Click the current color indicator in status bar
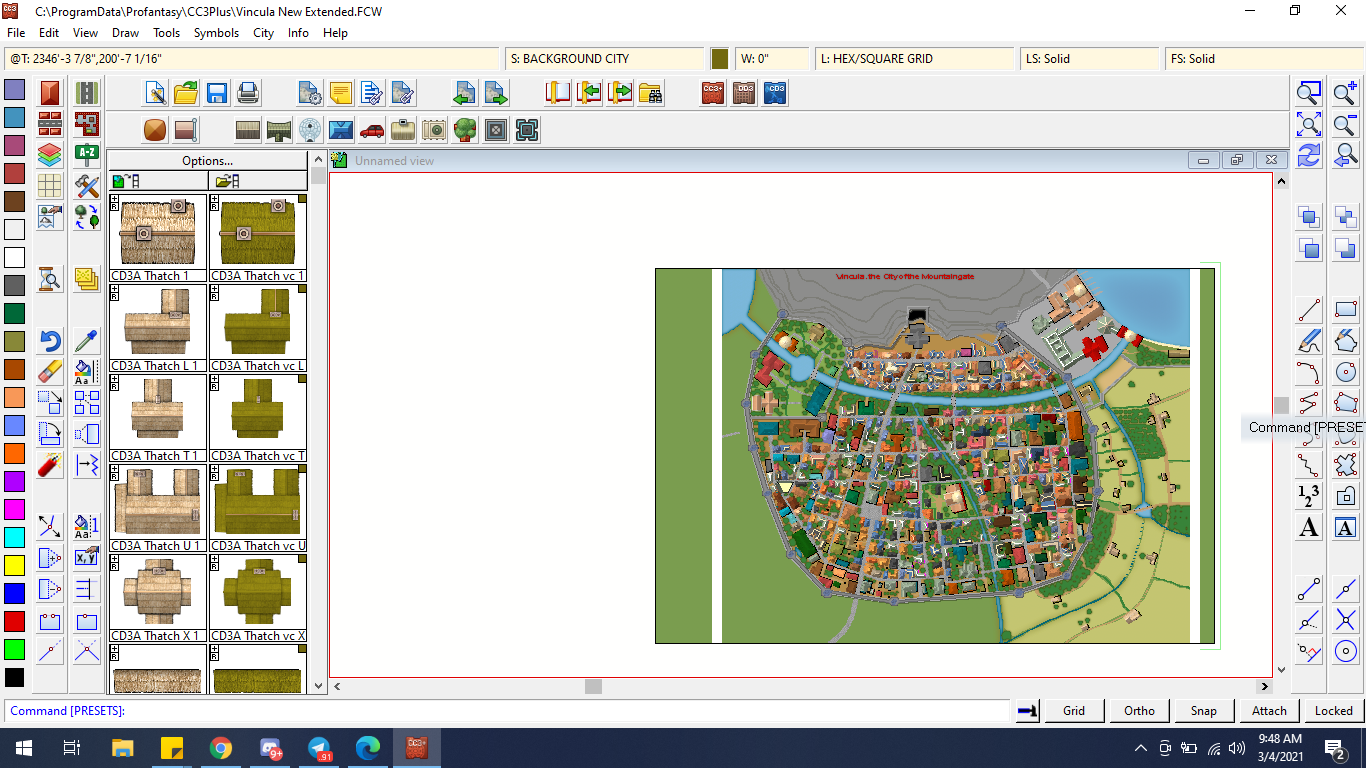Screen dimensions: 1366x768 click(x=720, y=59)
